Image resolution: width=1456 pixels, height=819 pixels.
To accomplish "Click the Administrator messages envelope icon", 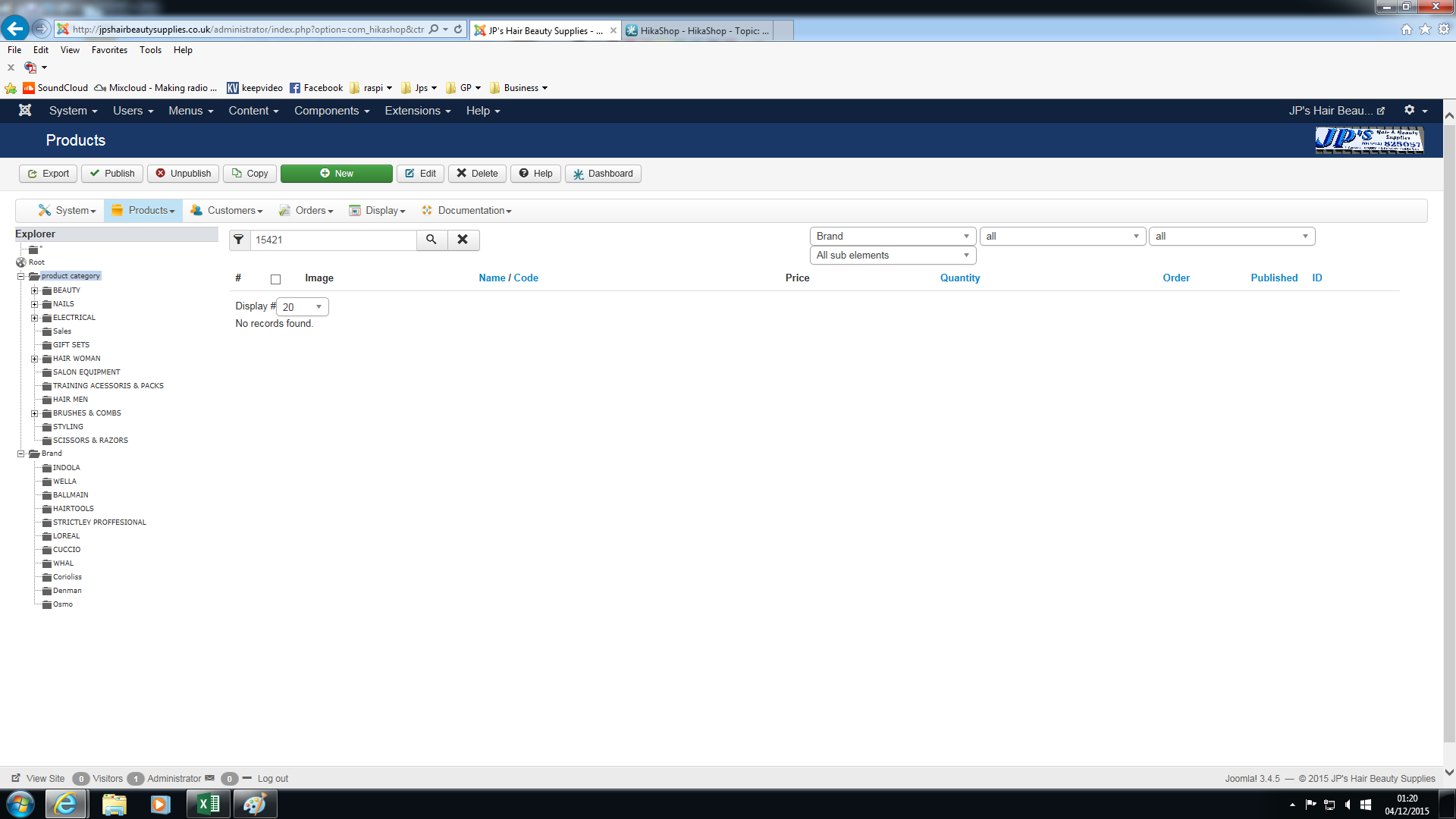I will point(210,778).
